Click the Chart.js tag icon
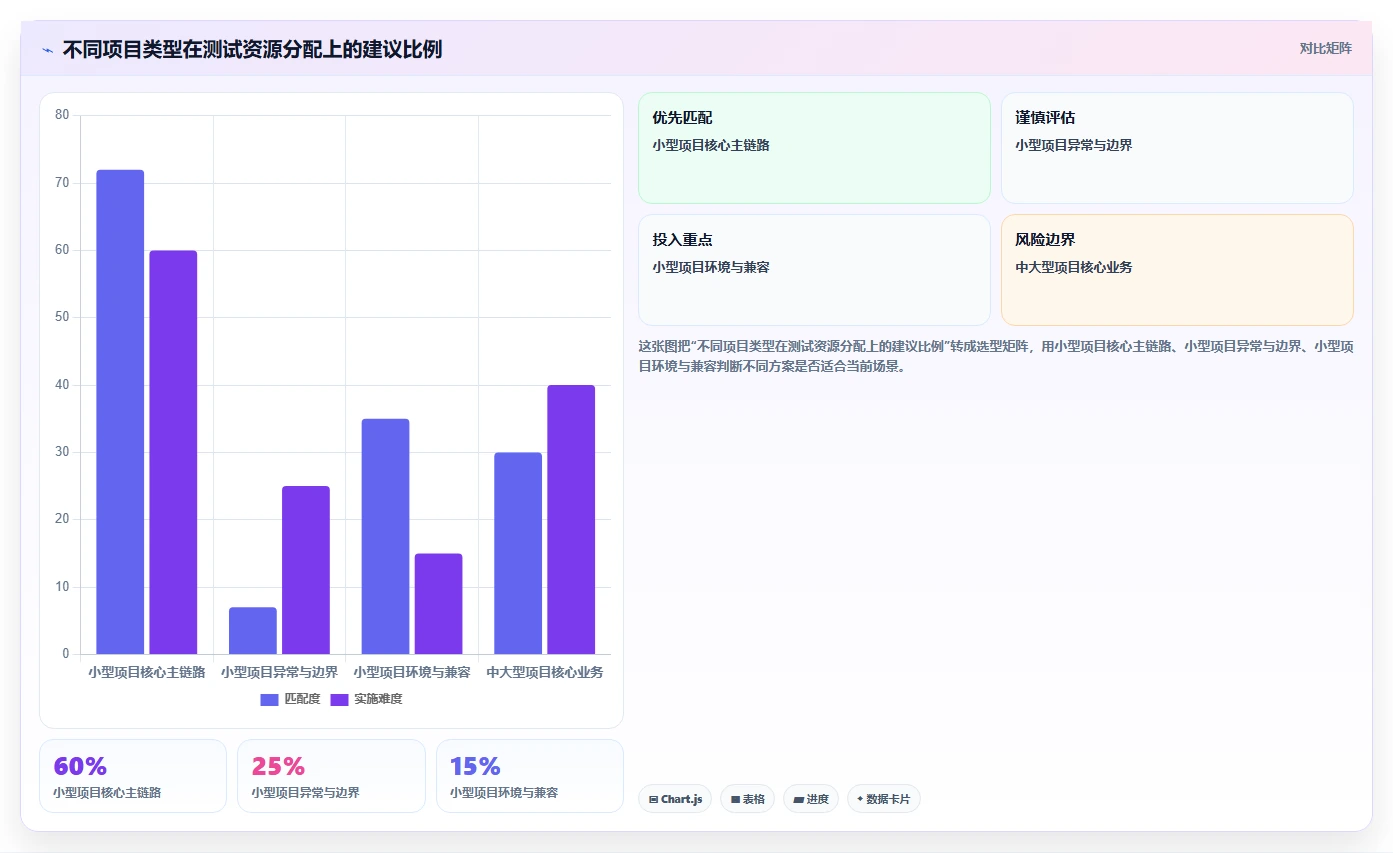Image resolution: width=1393 pixels, height=853 pixels. click(653, 799)
